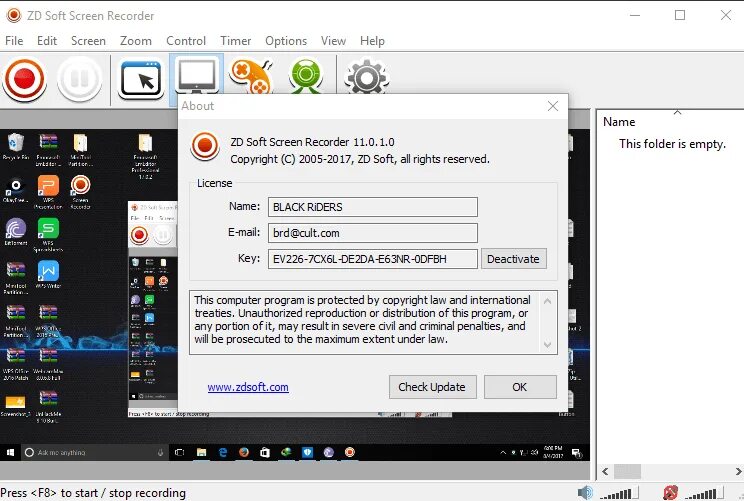Open Edge browser from the preview taskbar
Image resolution: width=744 pixels, height=501 pixels.
(223, 453)
